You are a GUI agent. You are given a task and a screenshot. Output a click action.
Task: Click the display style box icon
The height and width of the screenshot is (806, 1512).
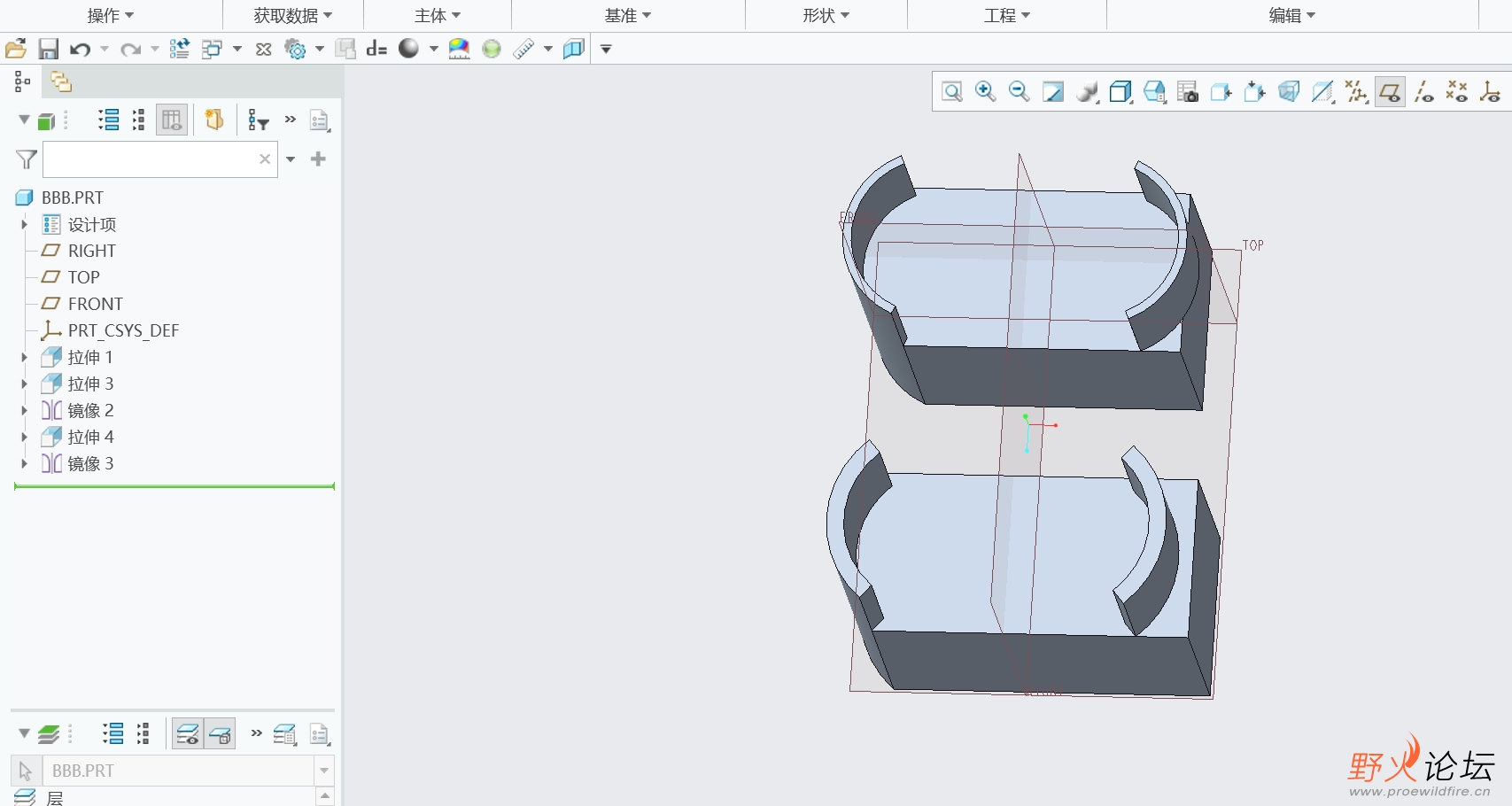tap(1120, 91)
